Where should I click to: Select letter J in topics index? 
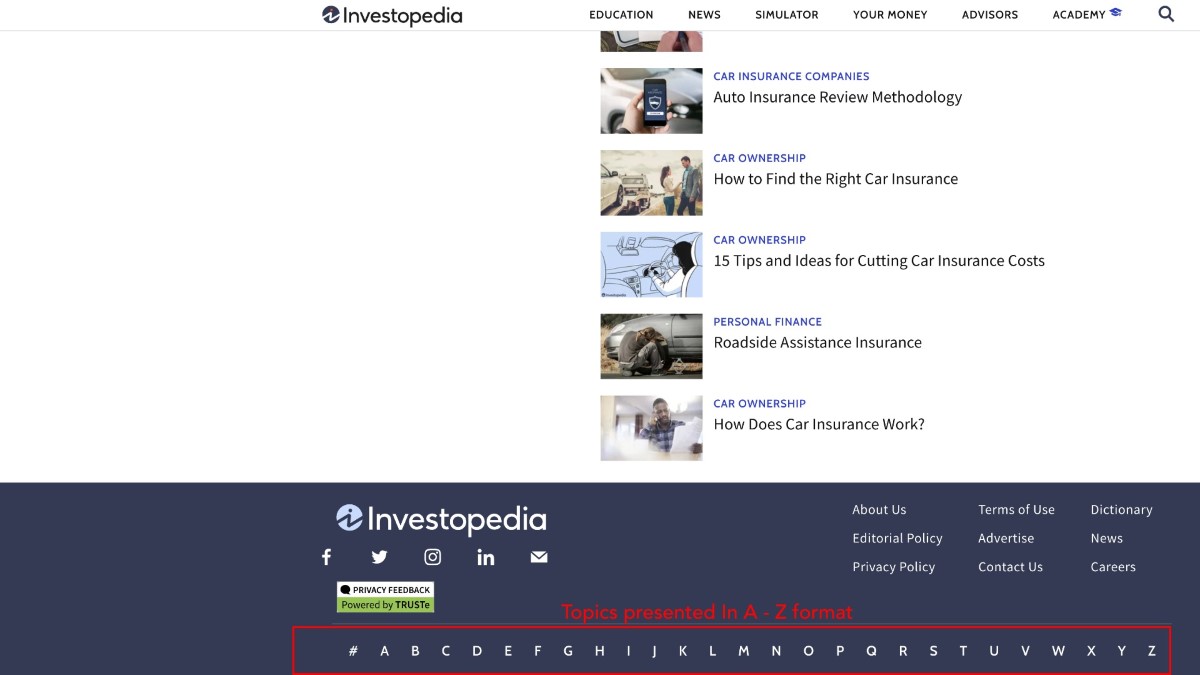click(655, 651)
